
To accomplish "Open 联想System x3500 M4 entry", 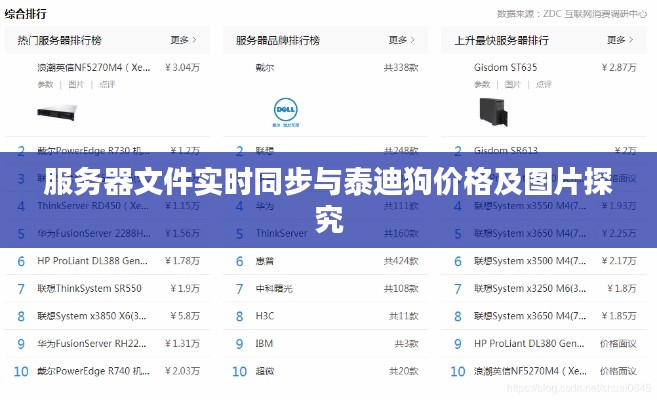I will coord(530,261).
